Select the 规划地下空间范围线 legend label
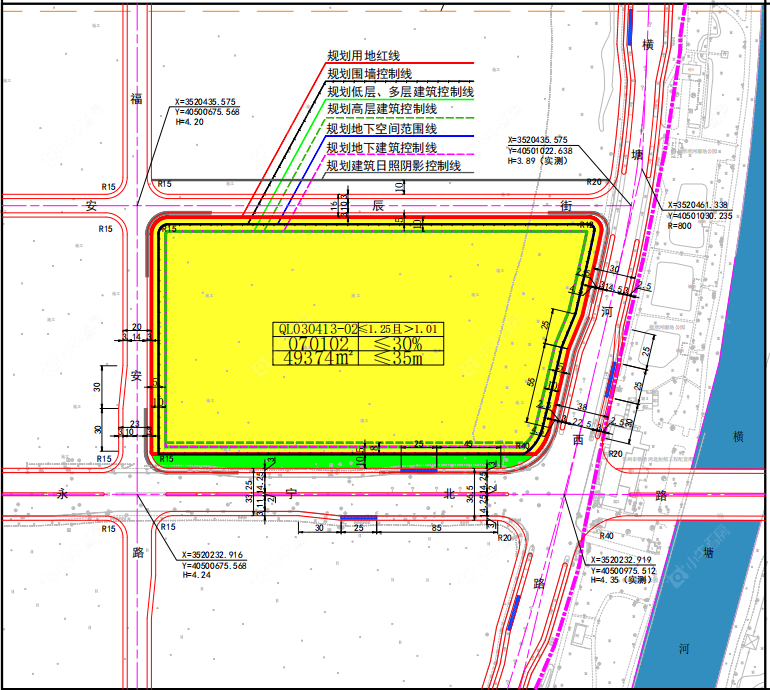The height and width of the screenshot is (690, 770). click(x=381, y=129)
